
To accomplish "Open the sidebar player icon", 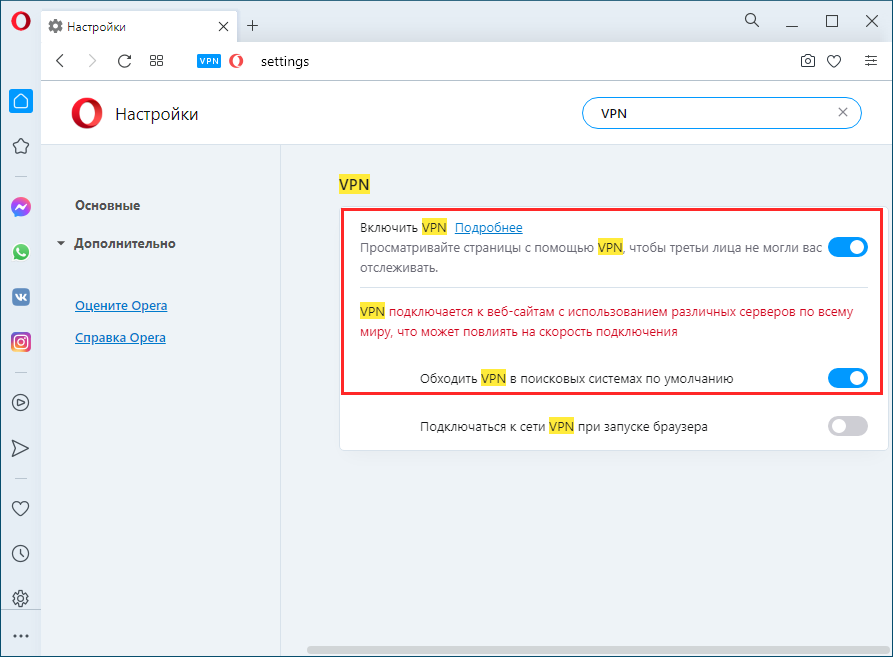I will point(21,403).
